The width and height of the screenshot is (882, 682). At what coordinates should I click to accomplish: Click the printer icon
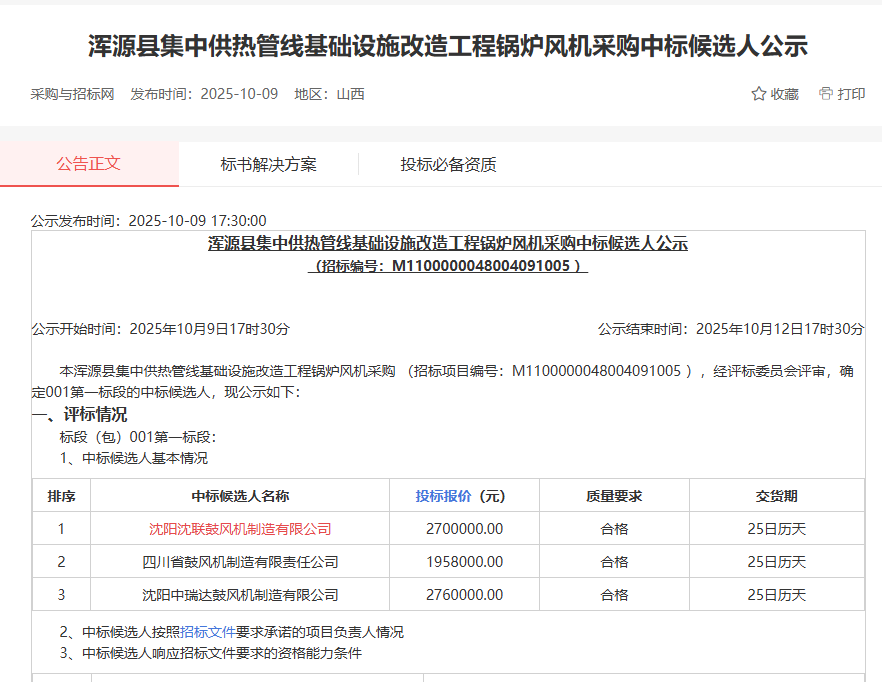click(825, 93)
